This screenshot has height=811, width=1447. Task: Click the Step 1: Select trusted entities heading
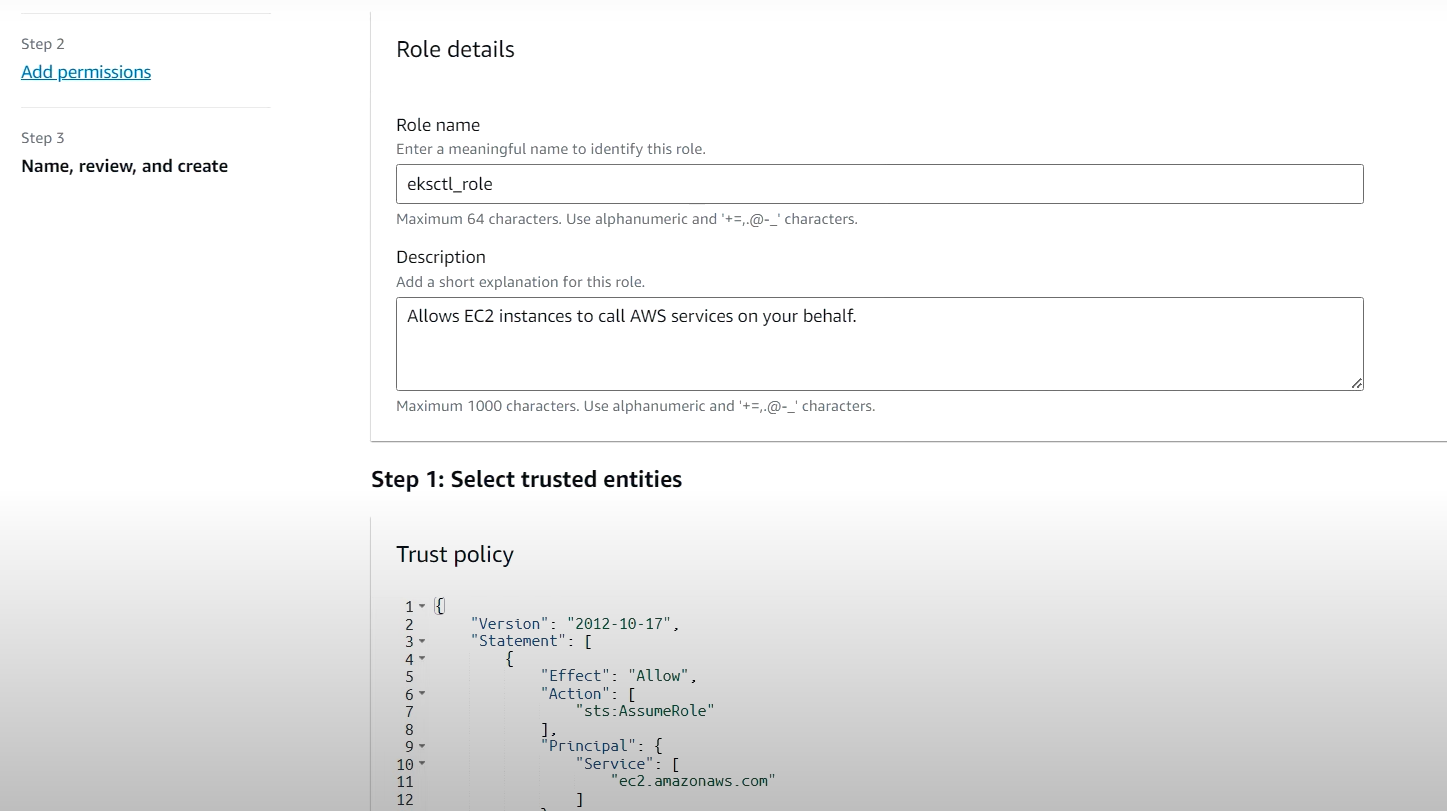pyautogui.click(x=526, y=479)
